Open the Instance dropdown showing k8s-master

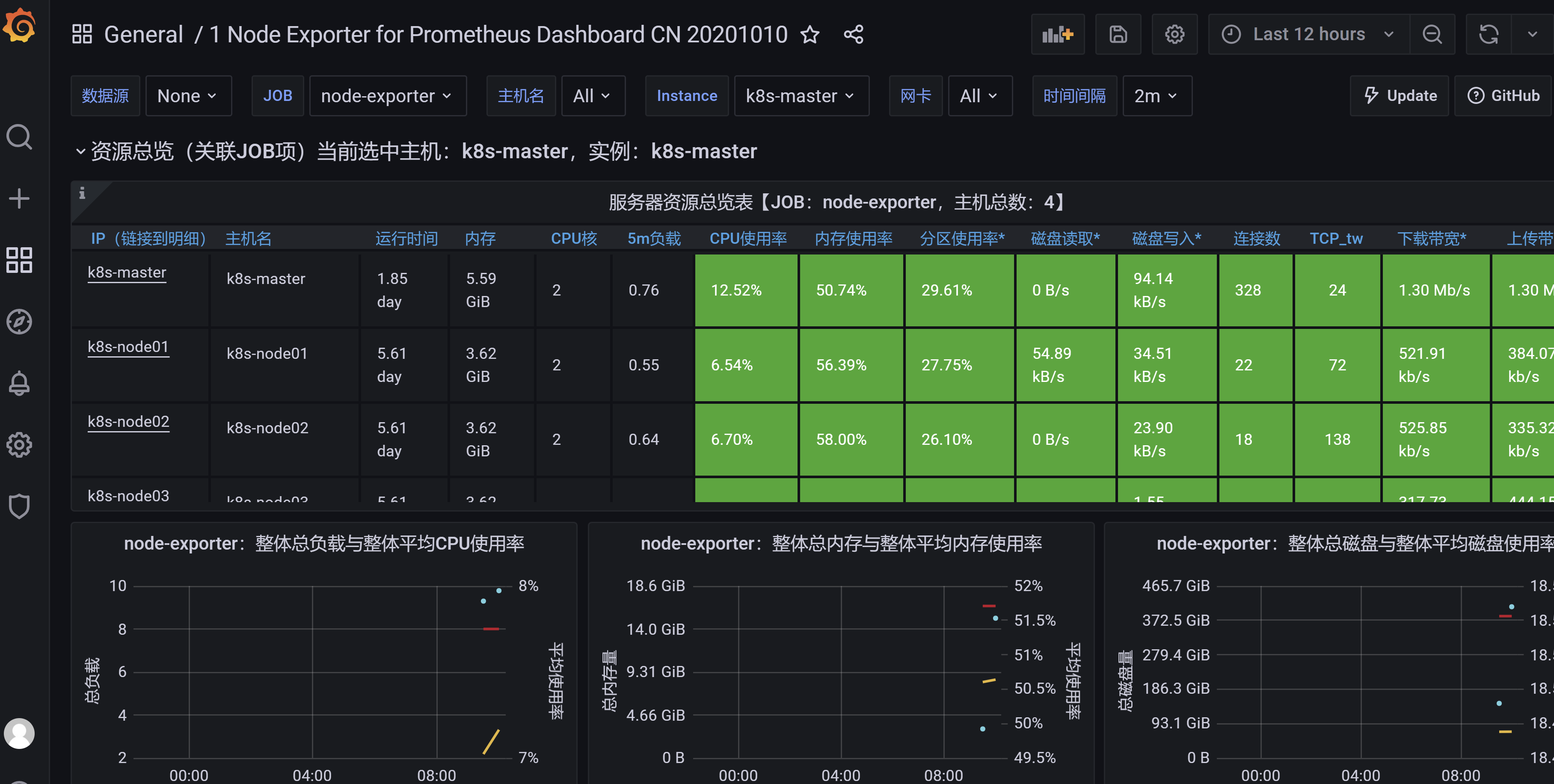(801, 95)
